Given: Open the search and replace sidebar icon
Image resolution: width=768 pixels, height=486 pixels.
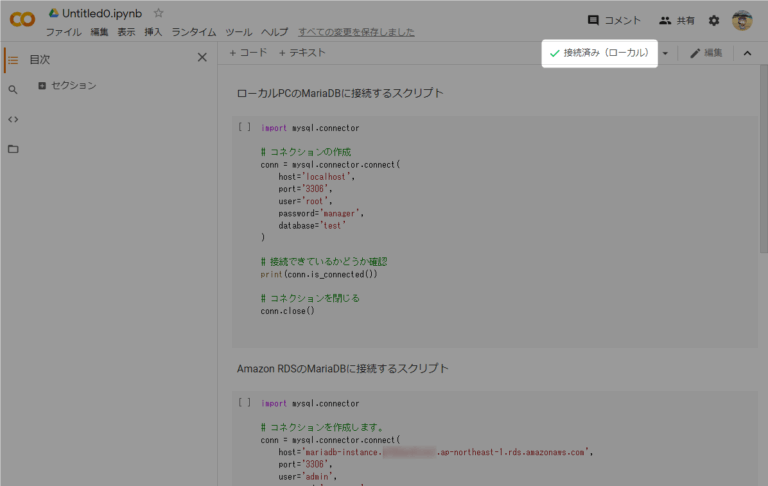Looking at the screenshot, I should tap(13, 89).
